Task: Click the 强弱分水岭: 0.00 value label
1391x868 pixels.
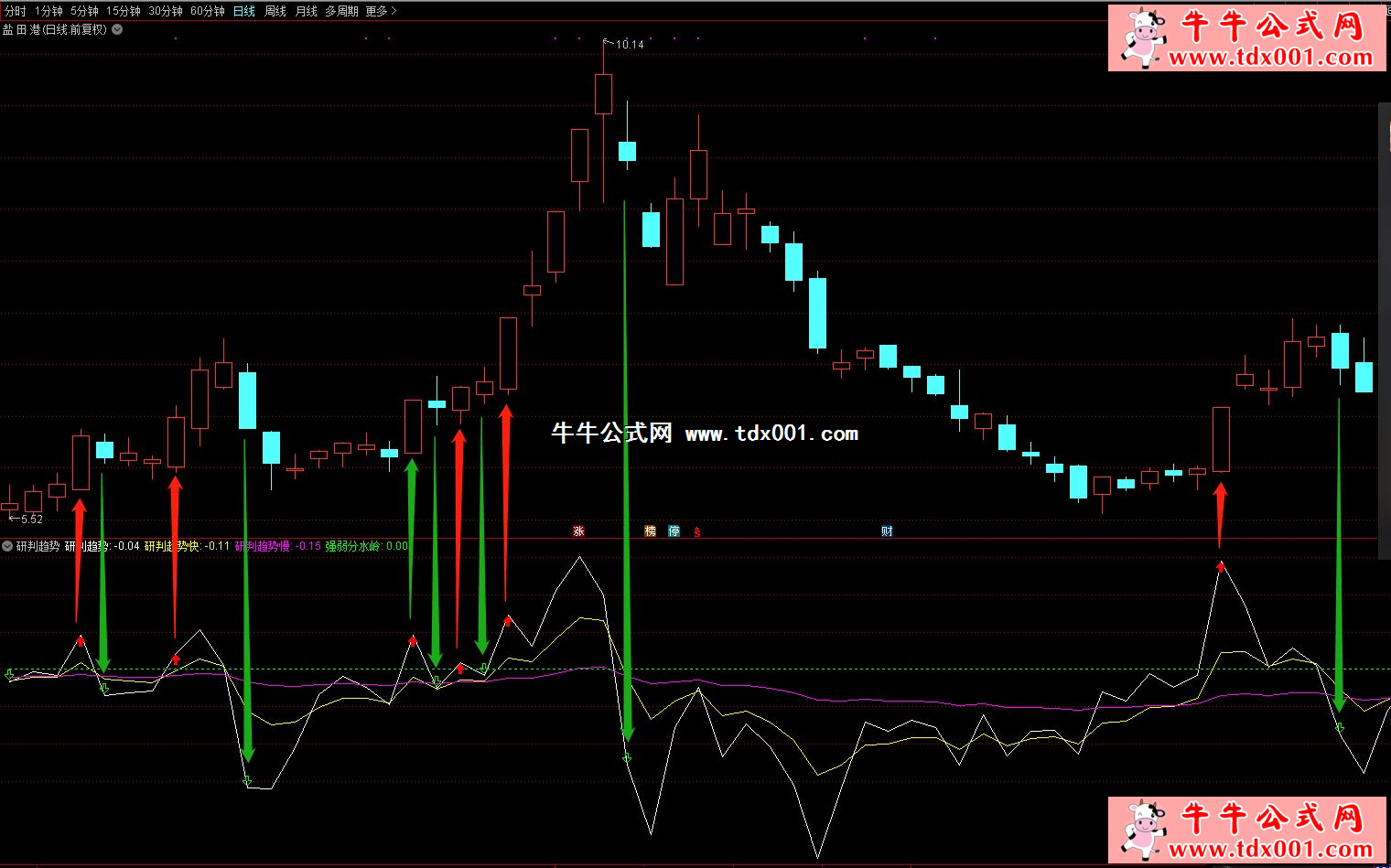Action: point(367,546)
